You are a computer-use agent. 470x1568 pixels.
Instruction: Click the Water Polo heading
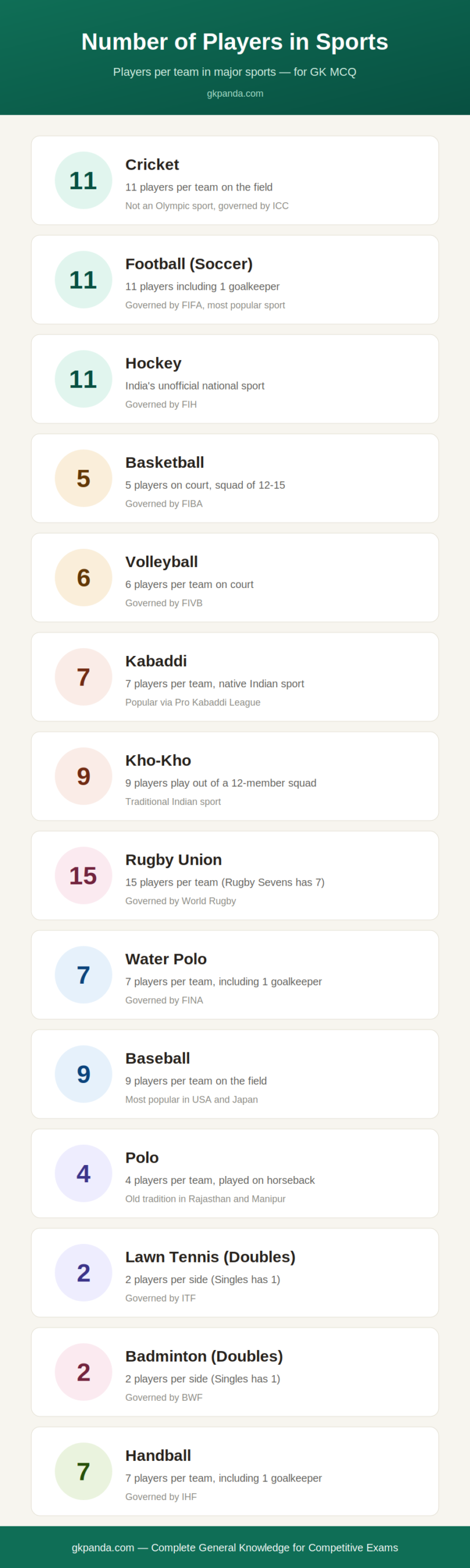coord(166,959)
